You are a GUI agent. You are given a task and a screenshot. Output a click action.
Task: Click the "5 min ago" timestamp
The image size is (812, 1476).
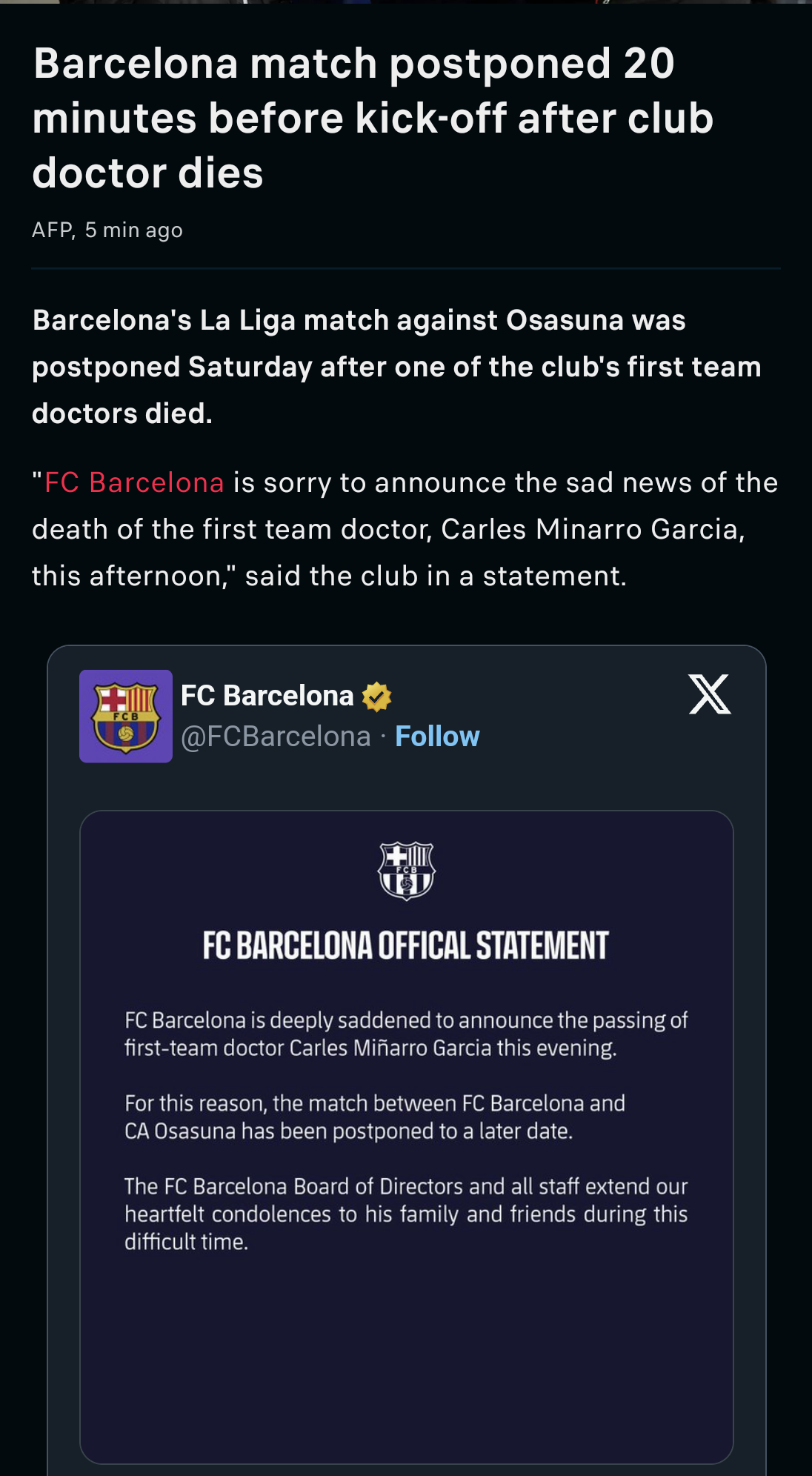(134, 230)
